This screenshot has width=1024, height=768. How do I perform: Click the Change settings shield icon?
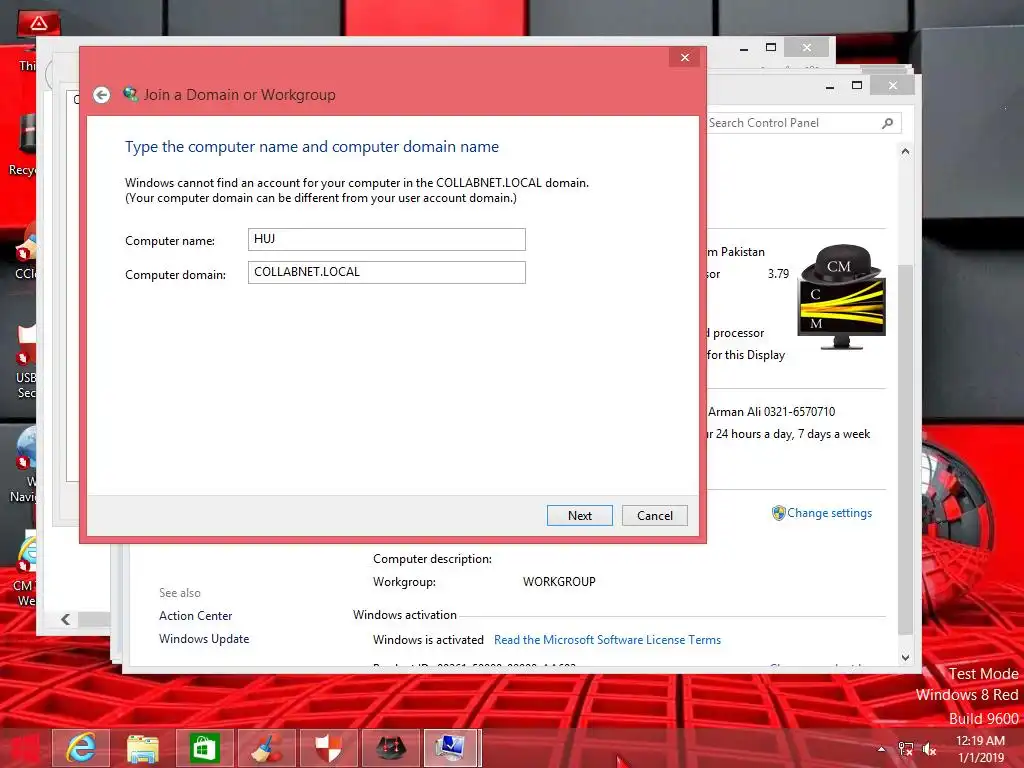coord(778,513)
